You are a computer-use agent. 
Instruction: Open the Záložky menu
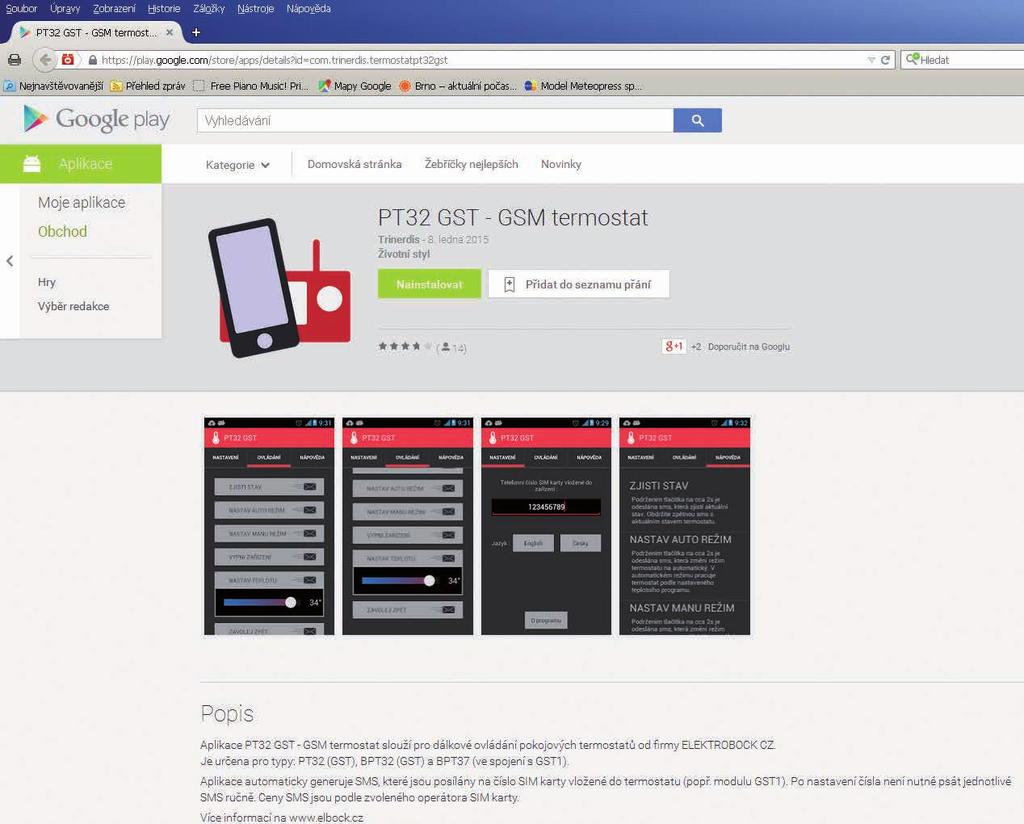[209, 8]
